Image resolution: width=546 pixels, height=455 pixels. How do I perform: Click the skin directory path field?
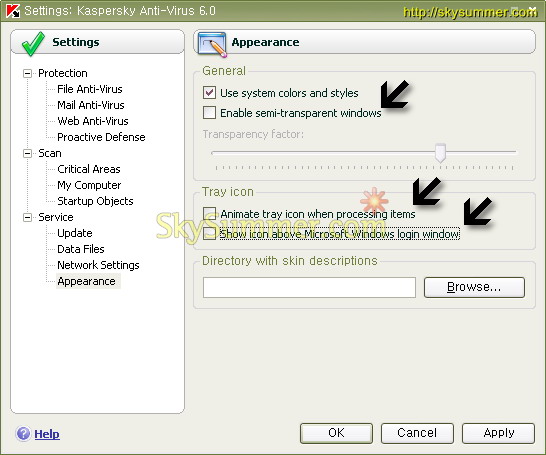[309, 288]
